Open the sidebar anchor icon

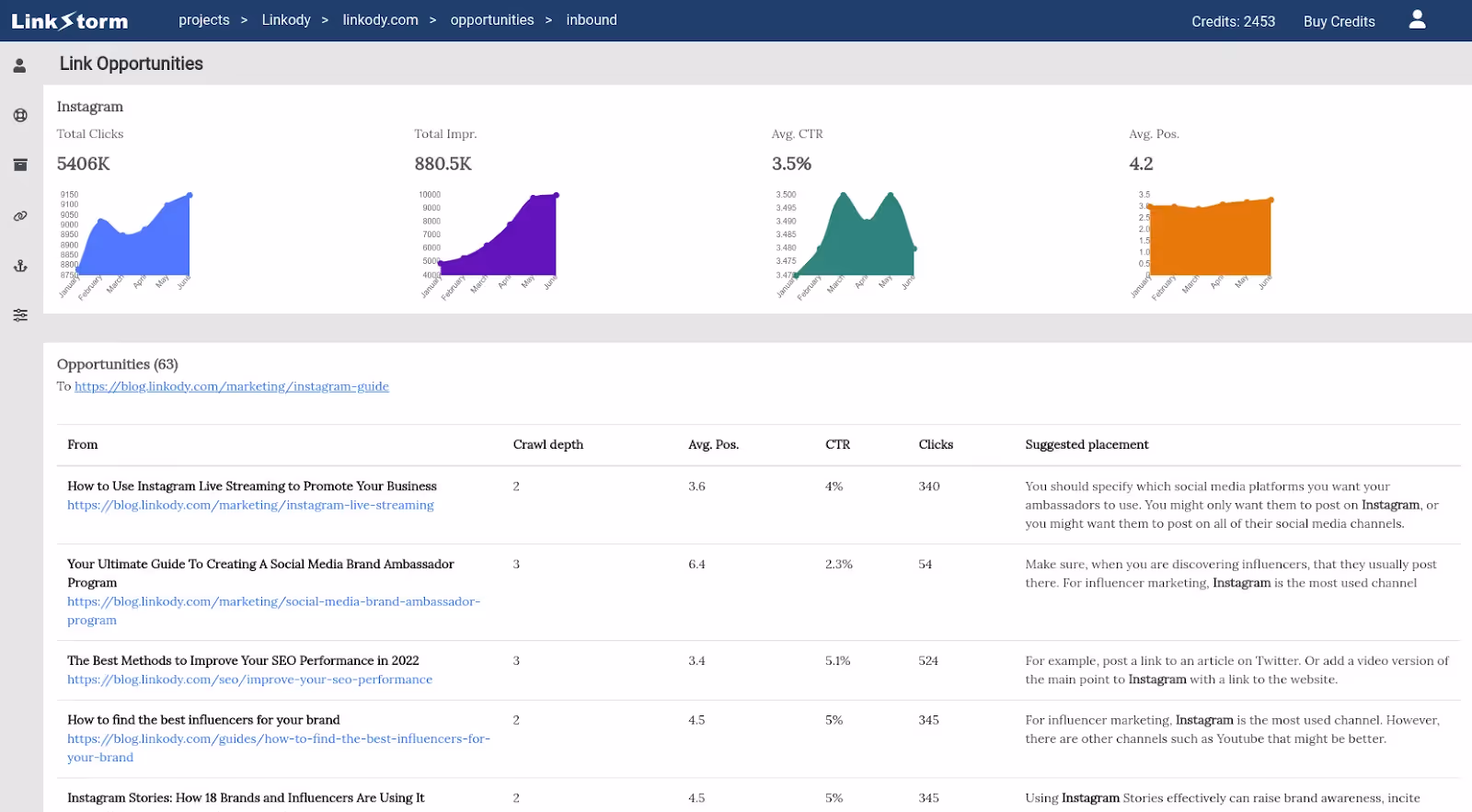20,266
